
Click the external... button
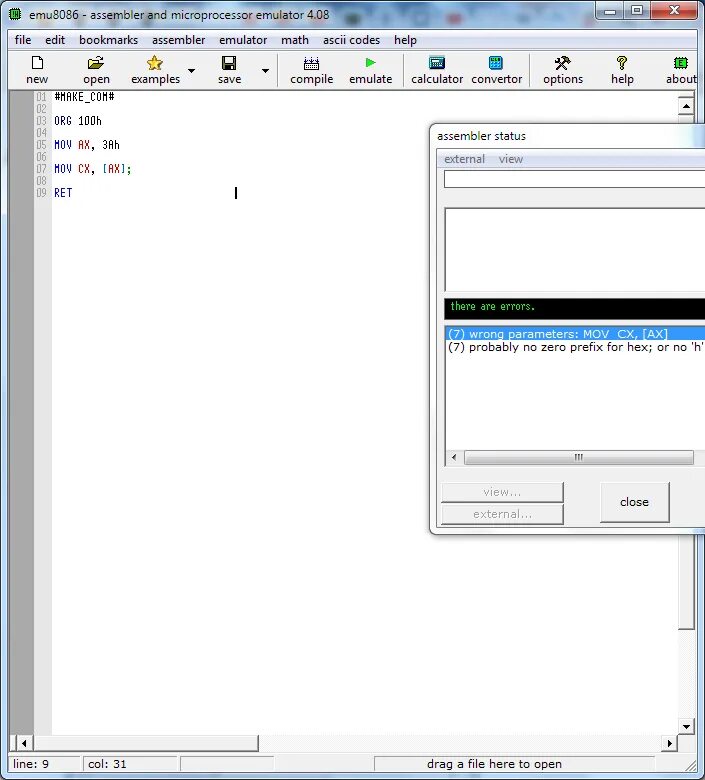[502, 514]
